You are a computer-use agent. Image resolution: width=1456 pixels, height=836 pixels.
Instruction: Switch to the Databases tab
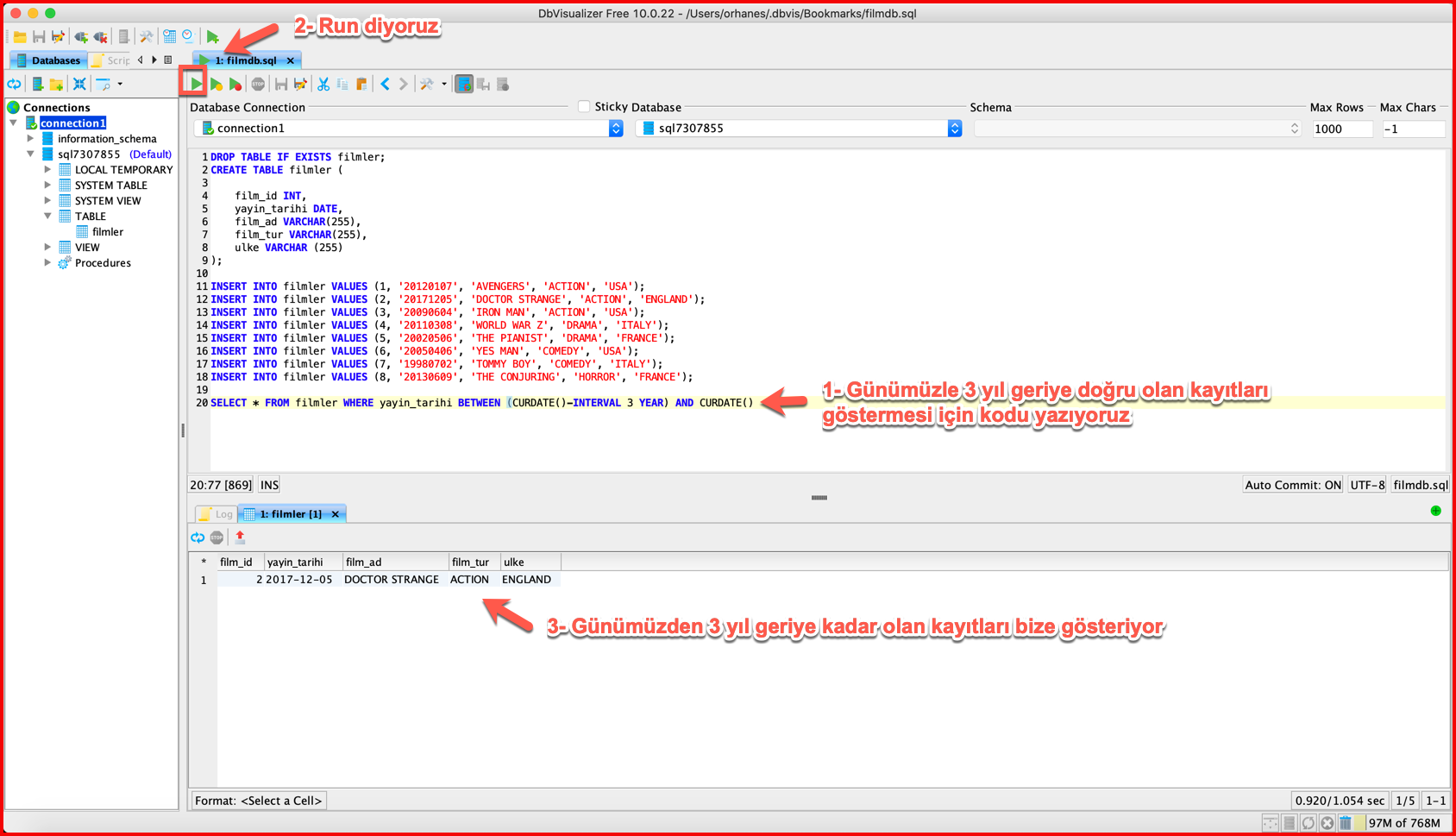(48, 60)
